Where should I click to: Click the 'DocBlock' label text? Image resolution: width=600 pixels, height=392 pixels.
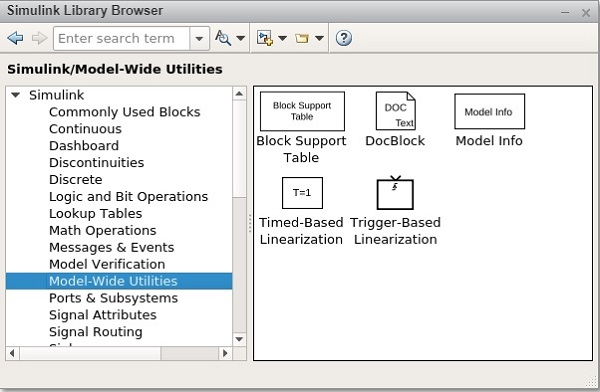tap(395, 141)
